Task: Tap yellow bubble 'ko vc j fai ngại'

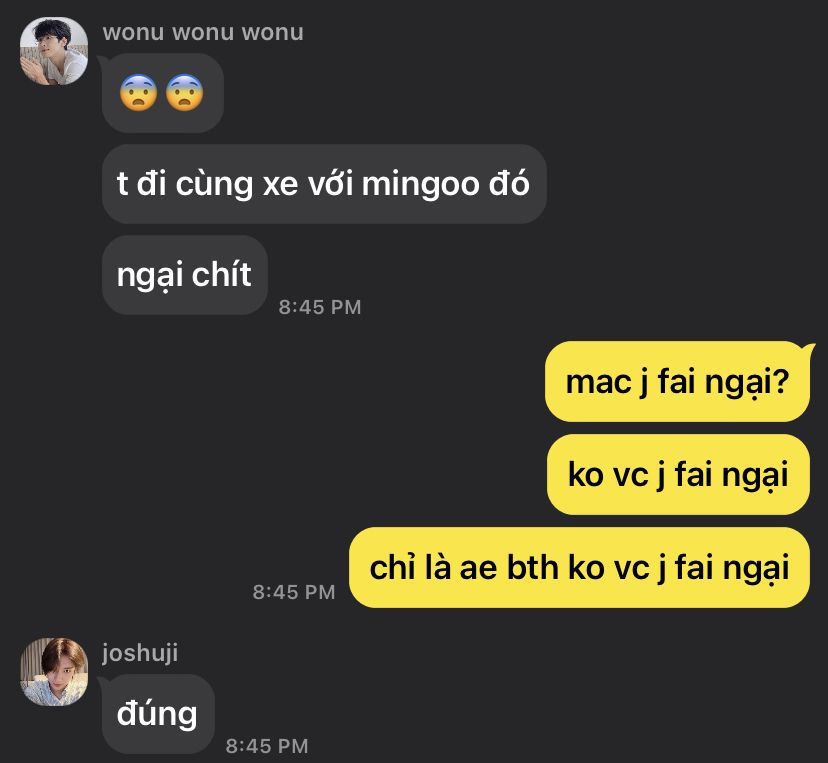Action: 678,474
